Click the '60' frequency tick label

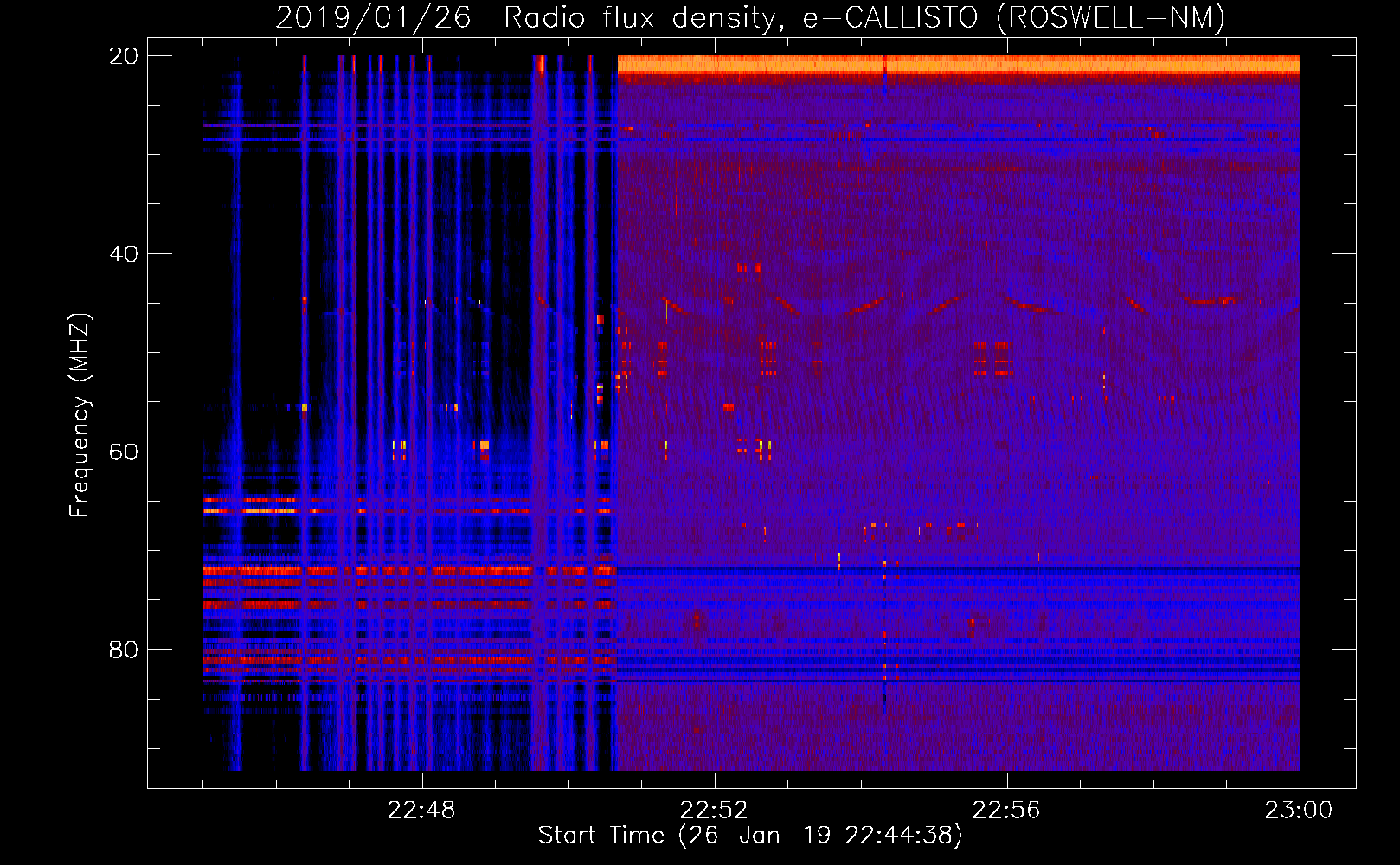123,452
